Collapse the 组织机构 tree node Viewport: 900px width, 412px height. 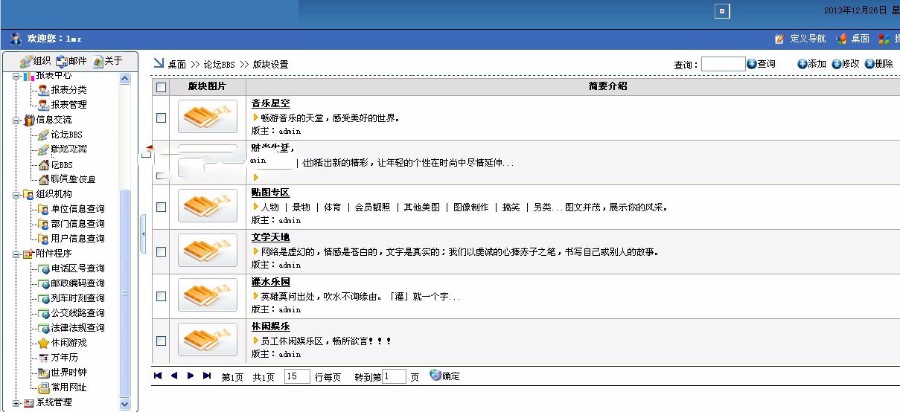[15, 195]
